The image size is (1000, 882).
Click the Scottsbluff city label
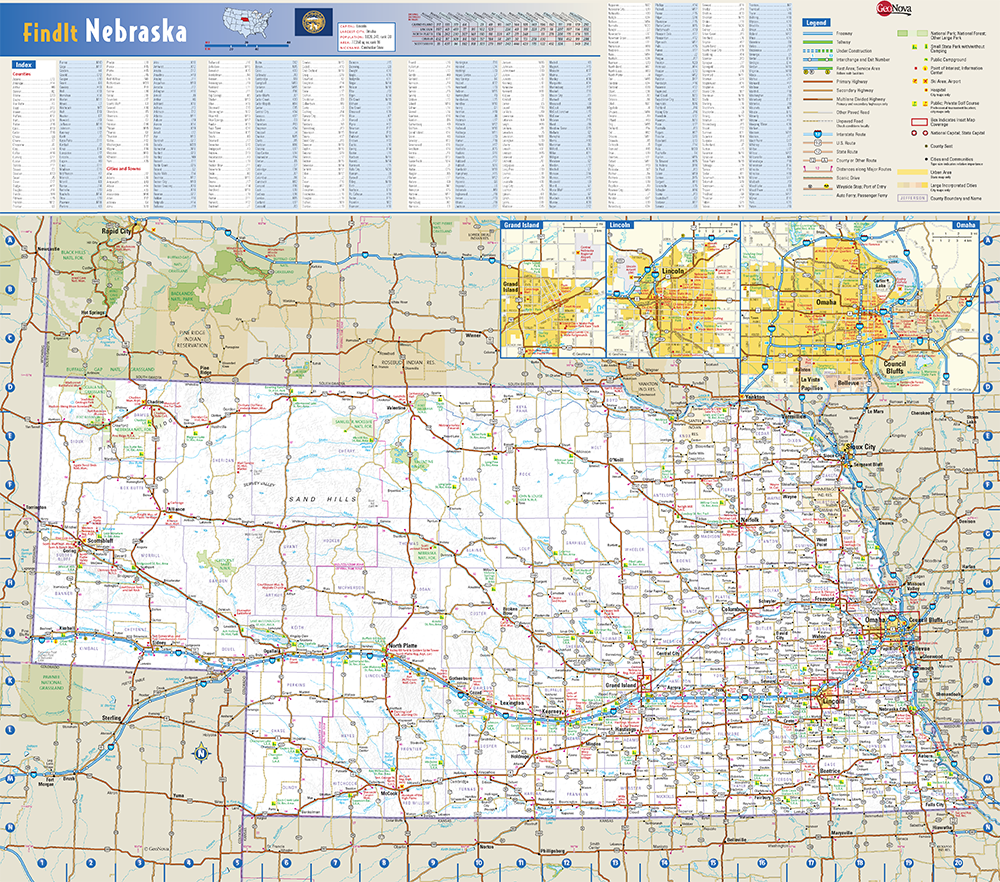pyautogui.click(x=100, y=541)
